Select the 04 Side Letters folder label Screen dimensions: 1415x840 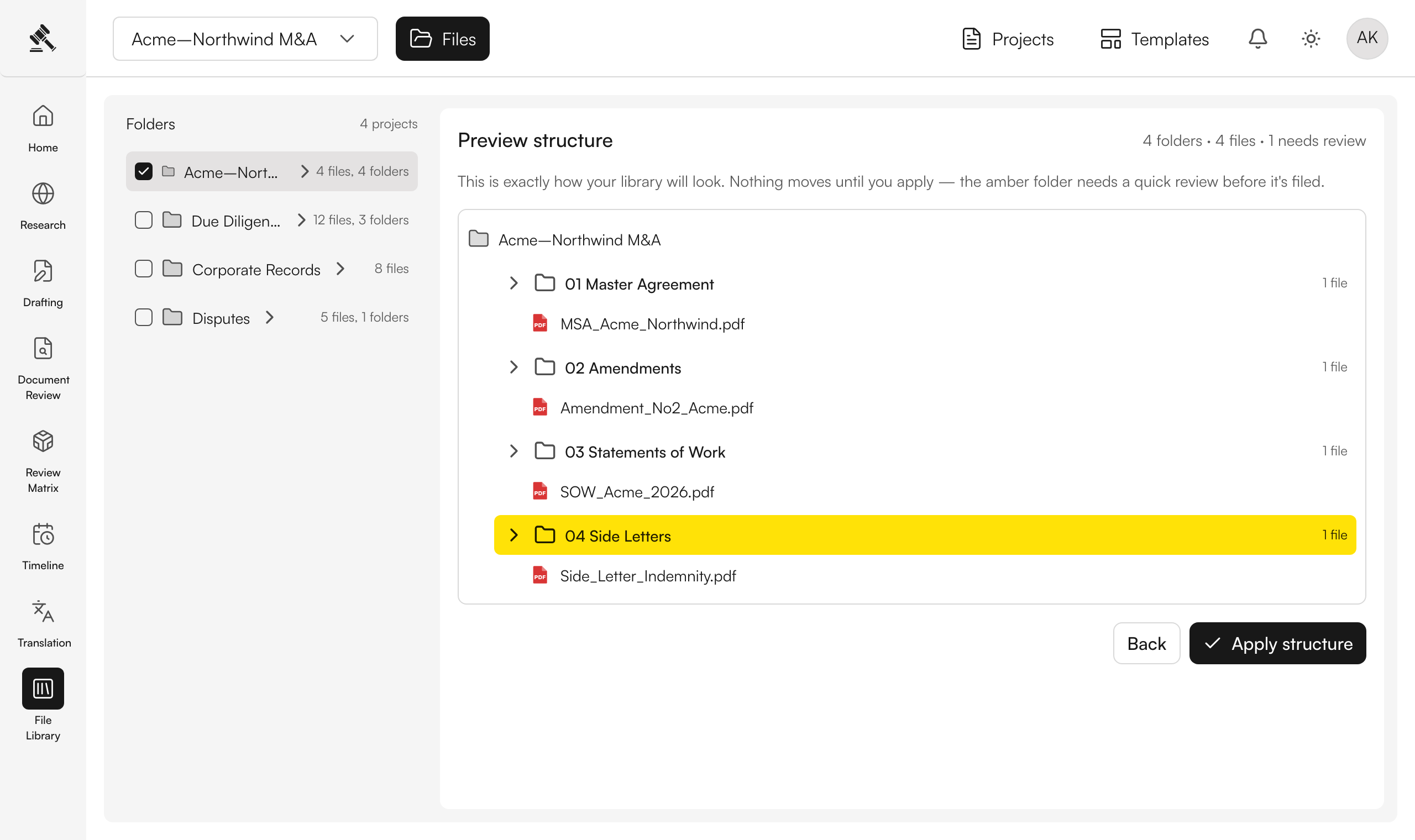[x=617, y=535]
